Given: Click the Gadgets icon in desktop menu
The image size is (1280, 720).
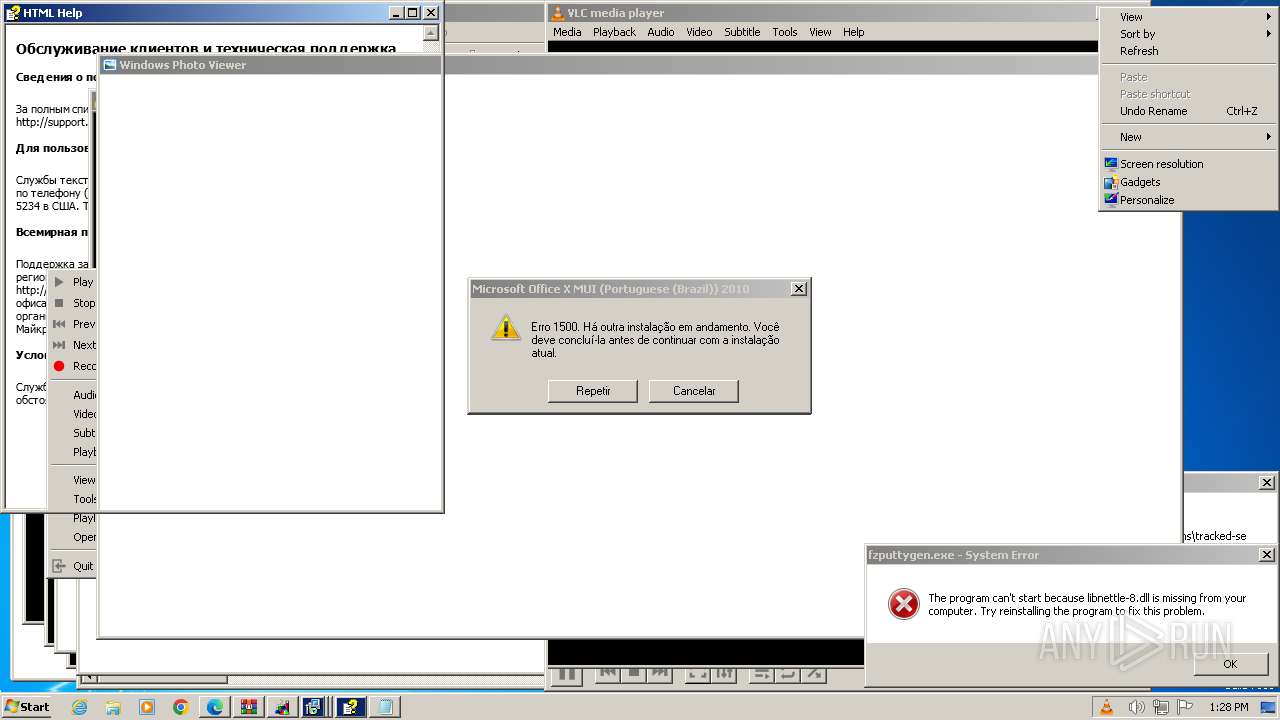Looking at the screenshot, I should click(1110, 182).
